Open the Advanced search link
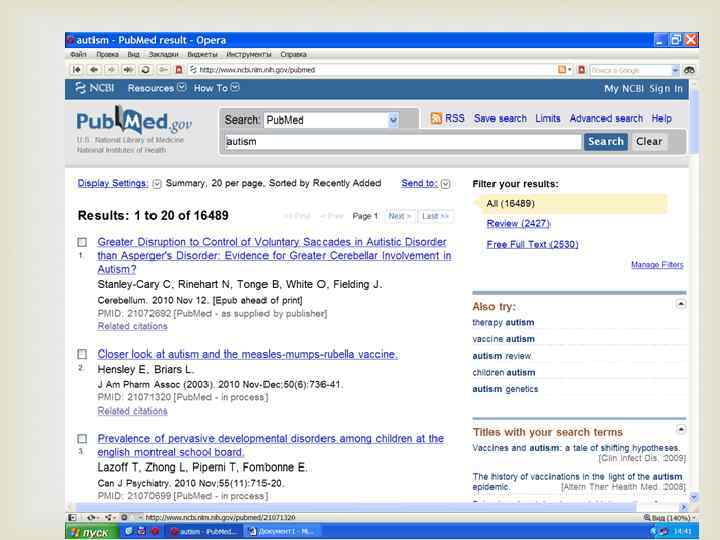Screen dimensions: 720x540 (606, 118)
